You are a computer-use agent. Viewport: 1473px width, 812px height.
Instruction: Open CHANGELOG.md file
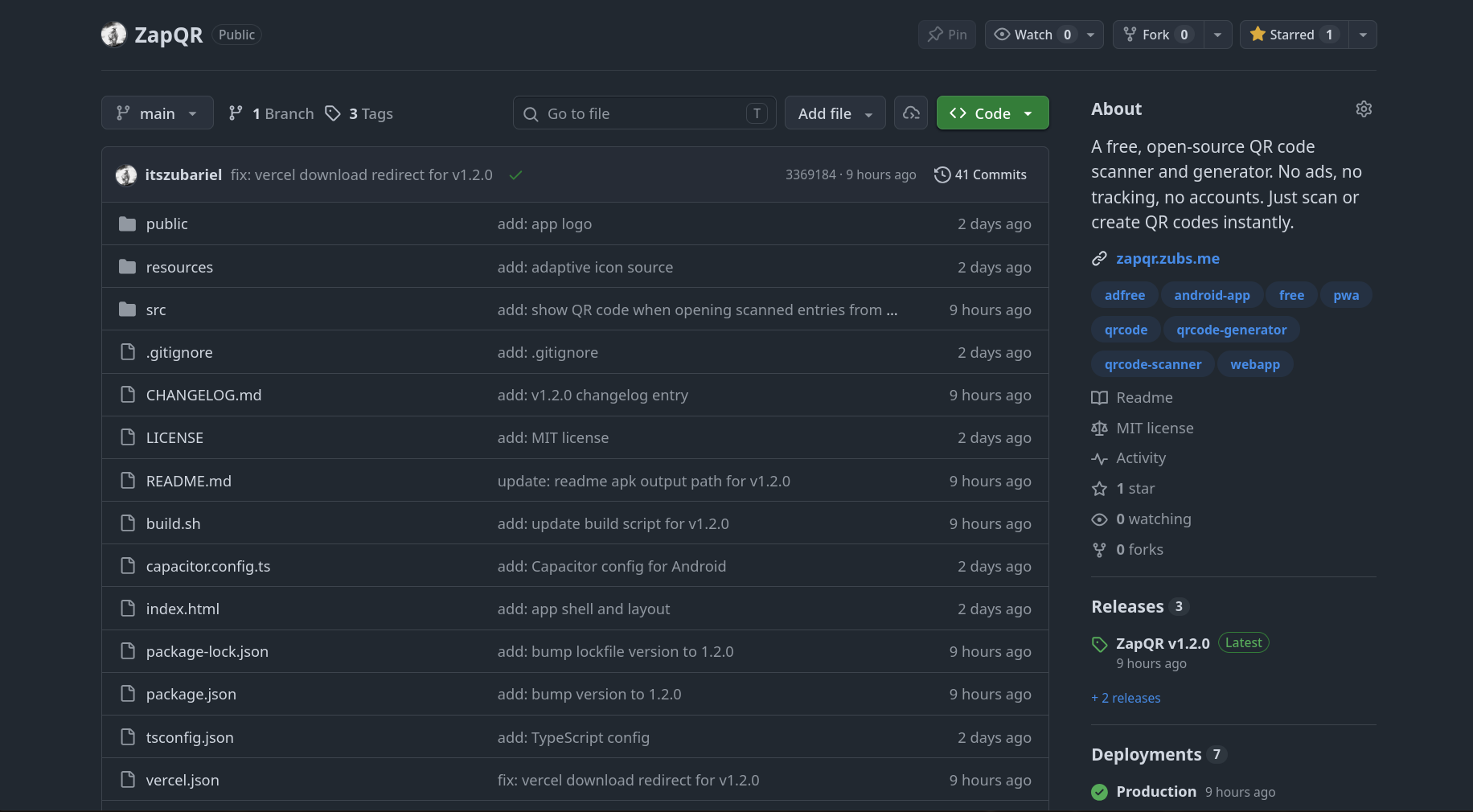pyautogui.click(x=203, y=395)
